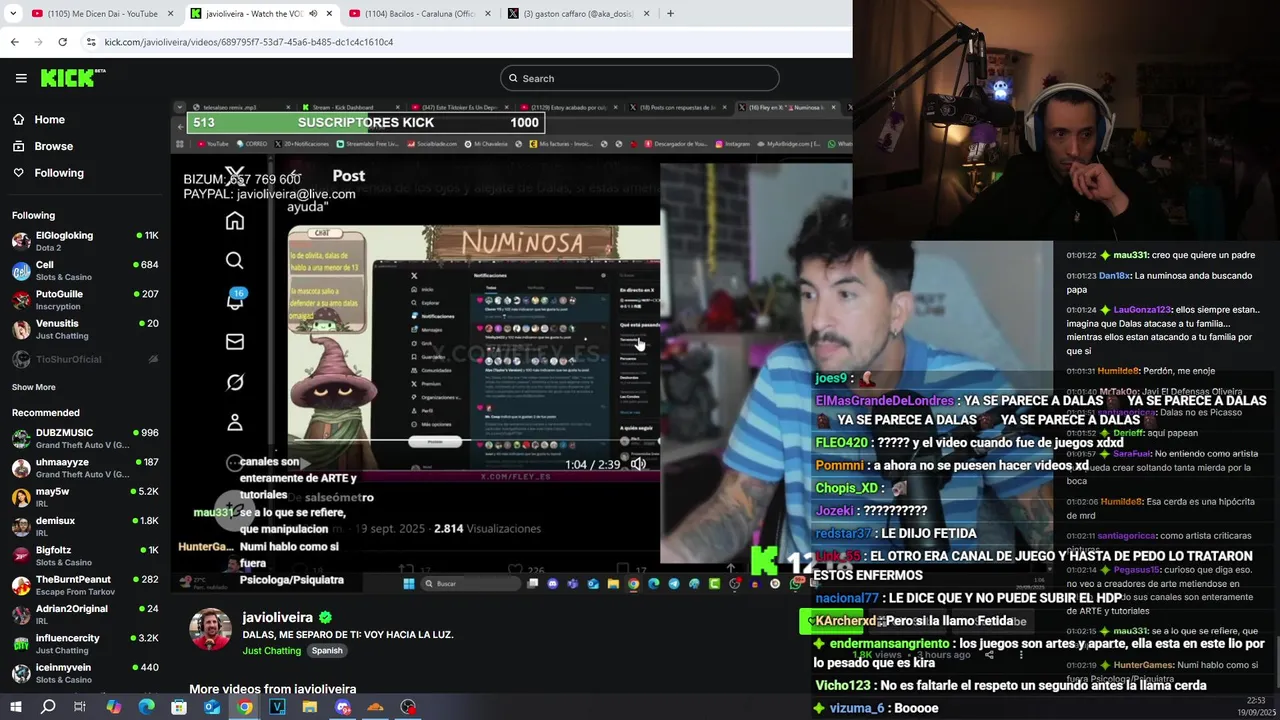Close the javioliveira Kick tab
The image size is (1280, 720).
329,13
